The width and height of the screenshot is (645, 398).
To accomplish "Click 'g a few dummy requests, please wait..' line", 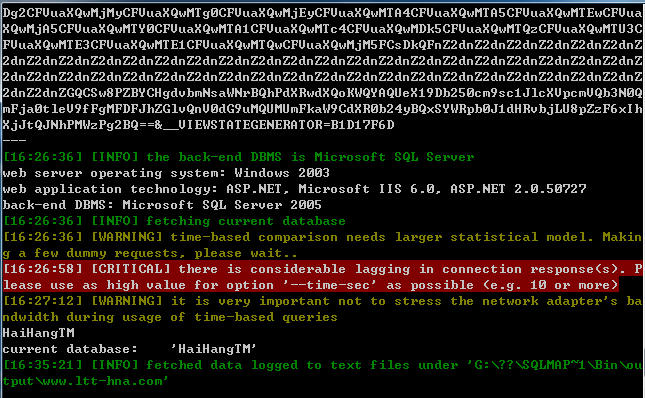I will click(x=150, y=253).
